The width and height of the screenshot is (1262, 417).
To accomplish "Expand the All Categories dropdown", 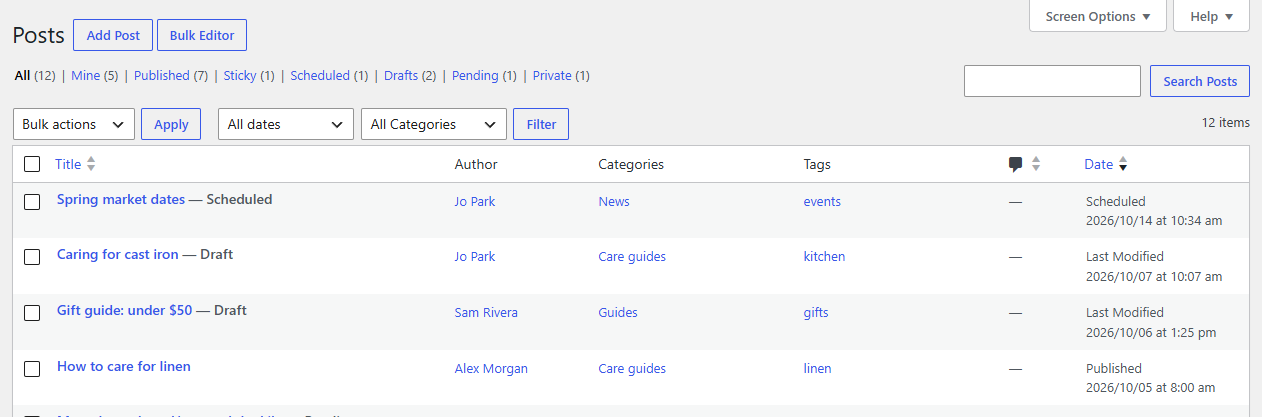I will coord(434,124).
